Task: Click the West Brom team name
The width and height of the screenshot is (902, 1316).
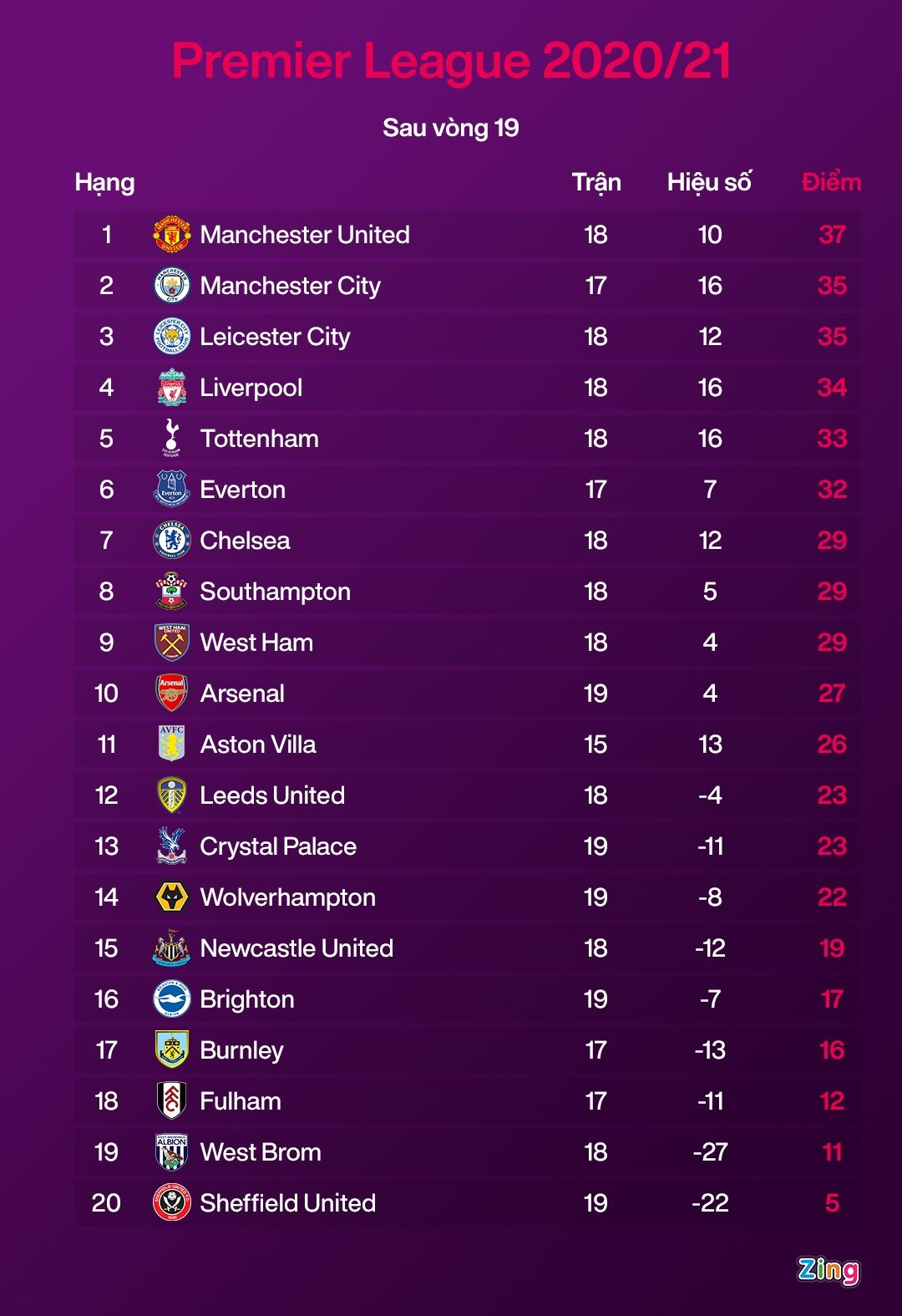Action: [x=261, y=1152]
